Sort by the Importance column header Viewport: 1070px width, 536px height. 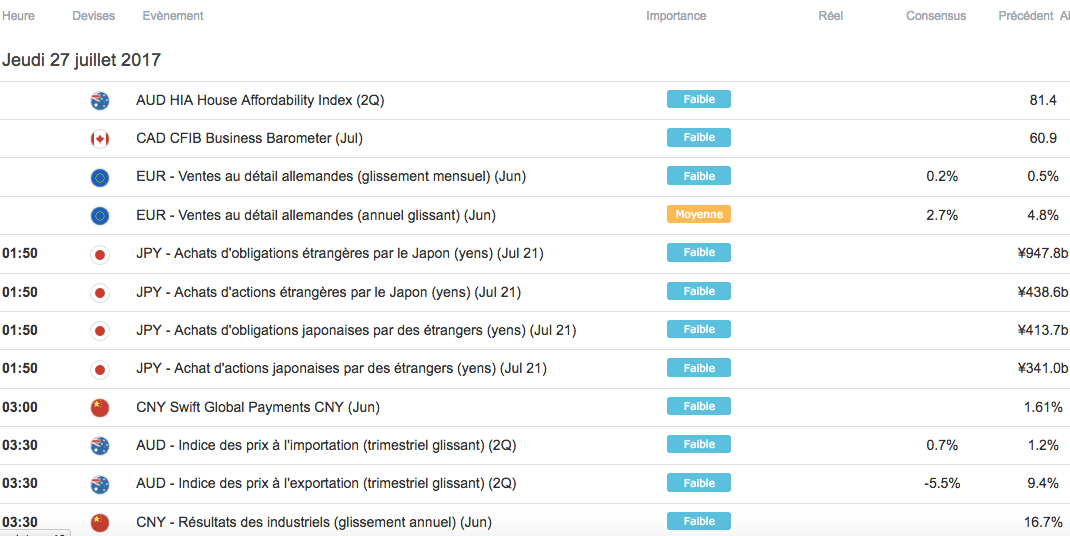(676, 16)
